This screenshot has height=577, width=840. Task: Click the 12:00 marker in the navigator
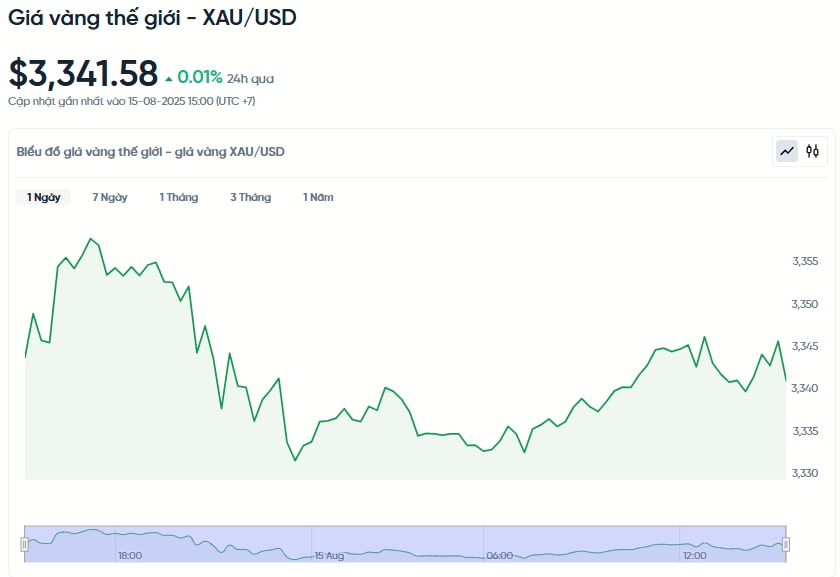[694, 556]
